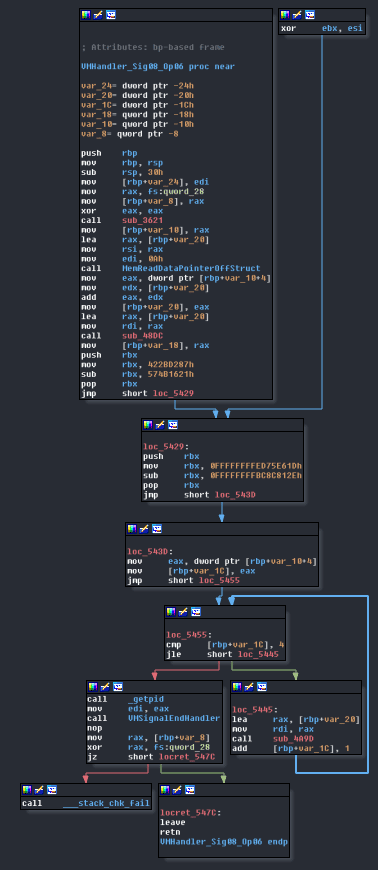
Task: Click the 'cmp [rbp+var_1C], 4' instruction
Action: [x=225, y=645]
